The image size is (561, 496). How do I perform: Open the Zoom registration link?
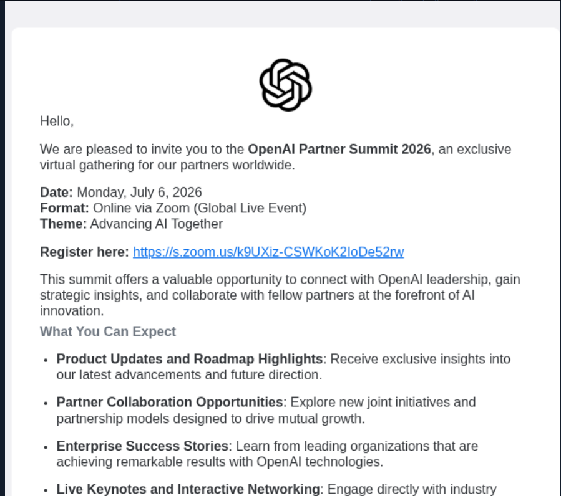[268, 252]
